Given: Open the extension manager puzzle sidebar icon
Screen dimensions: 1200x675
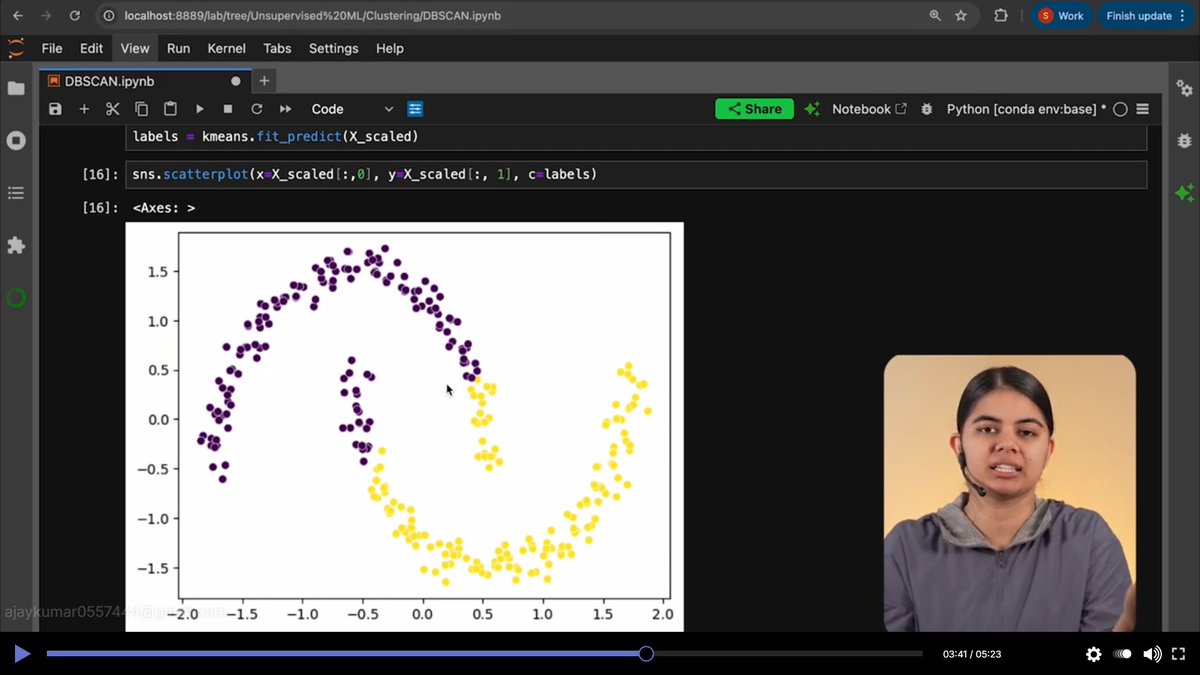Looking at the screenshot, I should tap(16, 245).
